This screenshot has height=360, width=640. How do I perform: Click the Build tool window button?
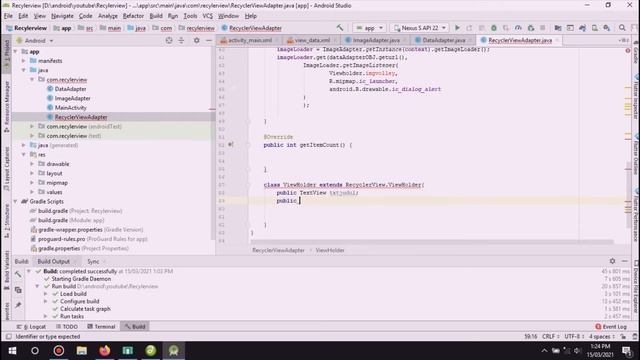point(135,327)
